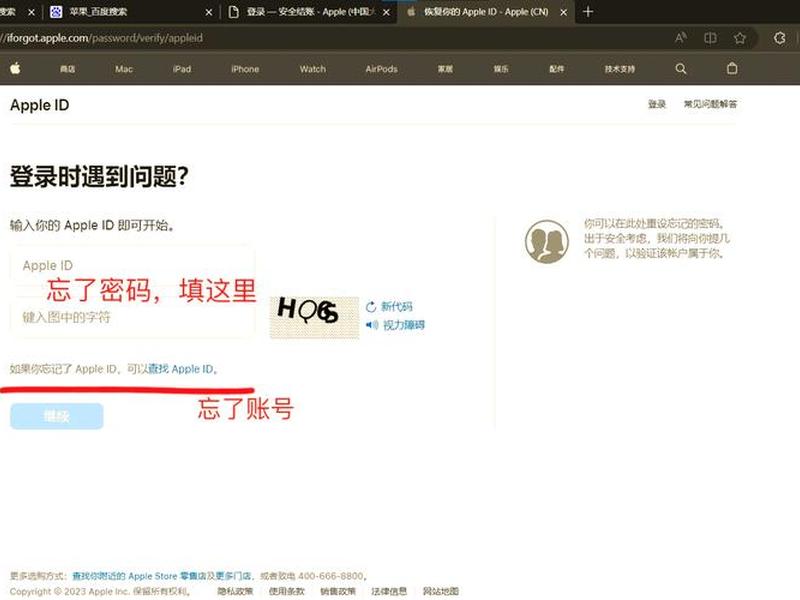Add page to favorites with the star icon

tap(740, 38)
